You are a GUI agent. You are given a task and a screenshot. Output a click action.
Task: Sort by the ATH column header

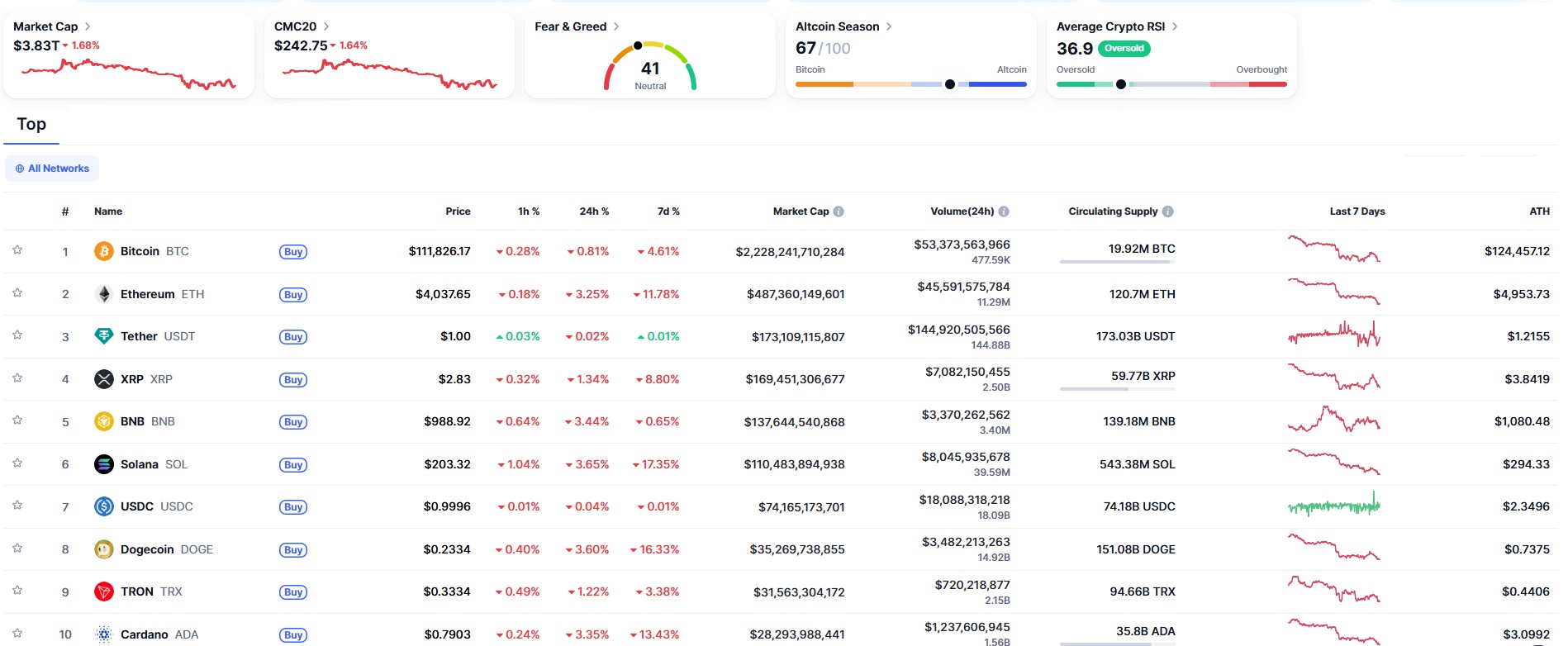[x=1539, y=211]
